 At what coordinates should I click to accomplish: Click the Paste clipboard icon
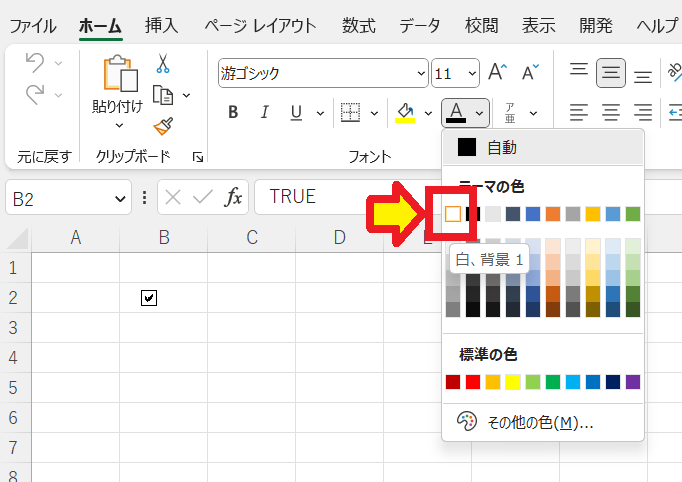point(118,75)
